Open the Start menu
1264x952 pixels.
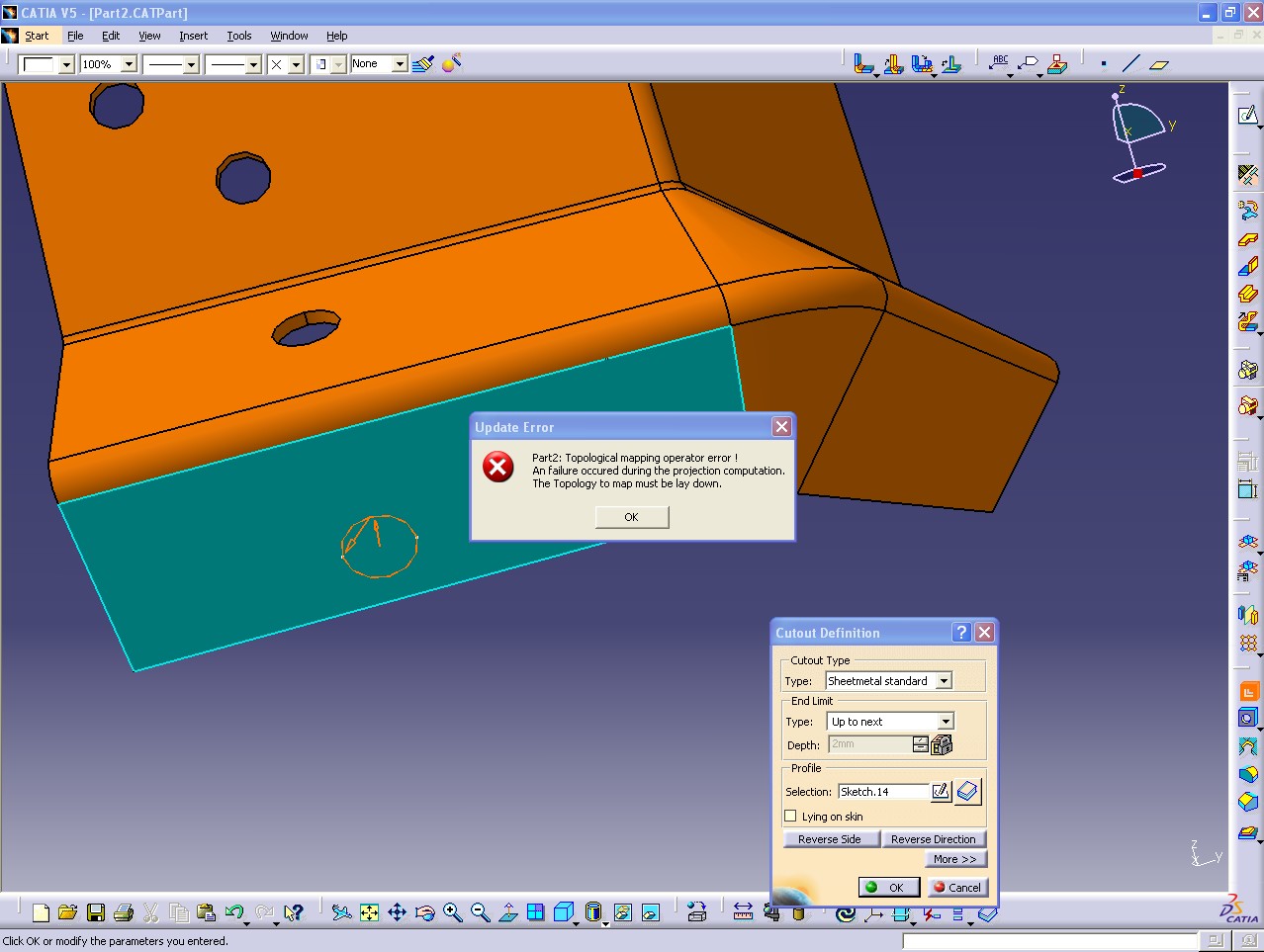pyautogui.click(x=37, y=36)
